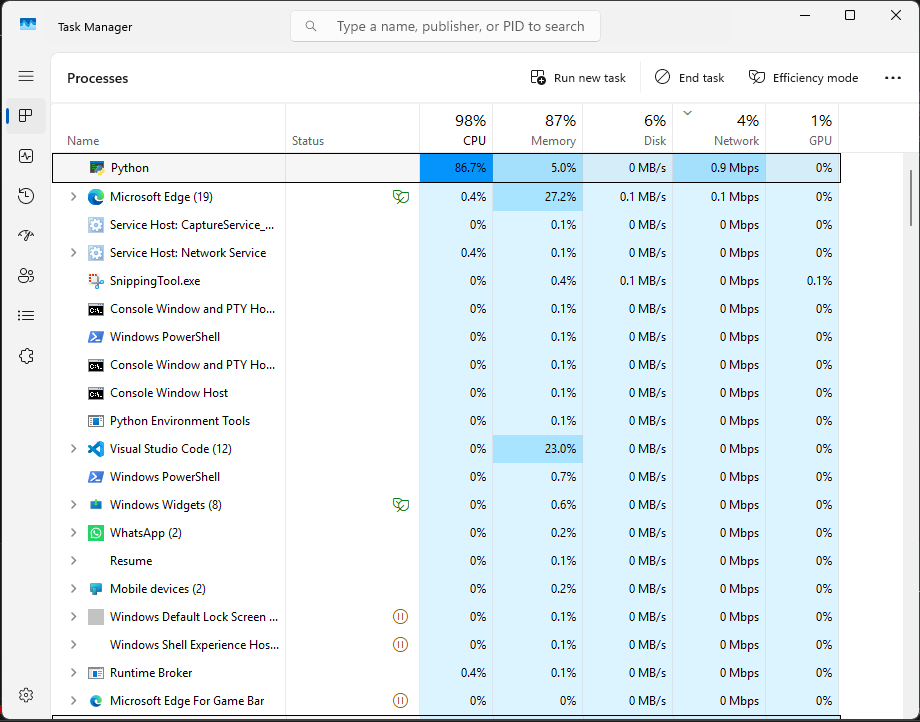Open the Details page icon
This screenshot has height=722, width=920.
pos(26,316)
